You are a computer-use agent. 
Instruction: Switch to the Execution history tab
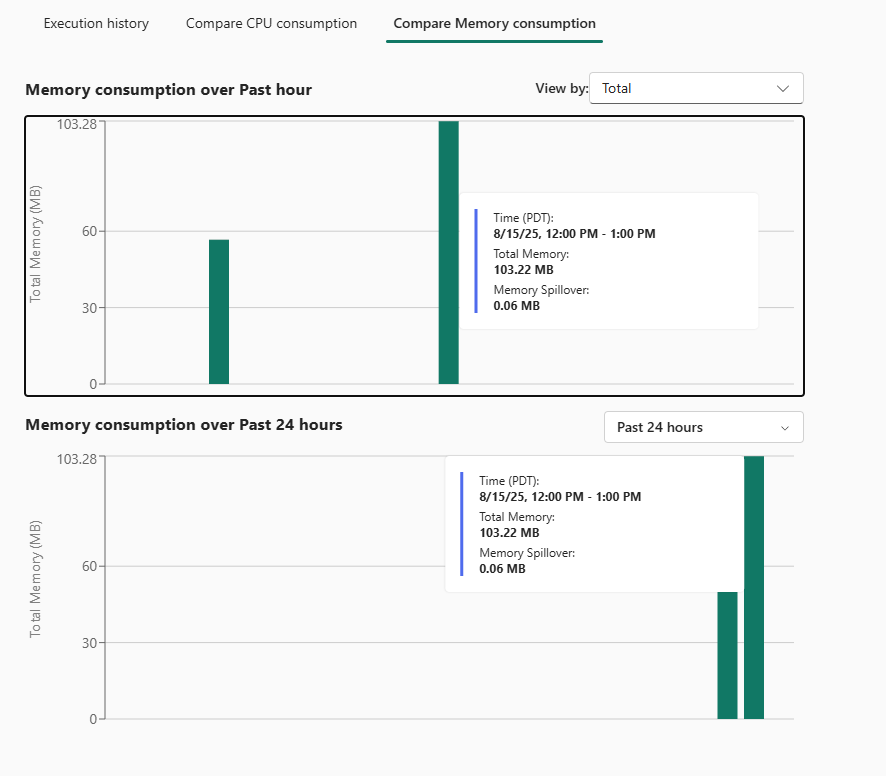coord(96,23)
